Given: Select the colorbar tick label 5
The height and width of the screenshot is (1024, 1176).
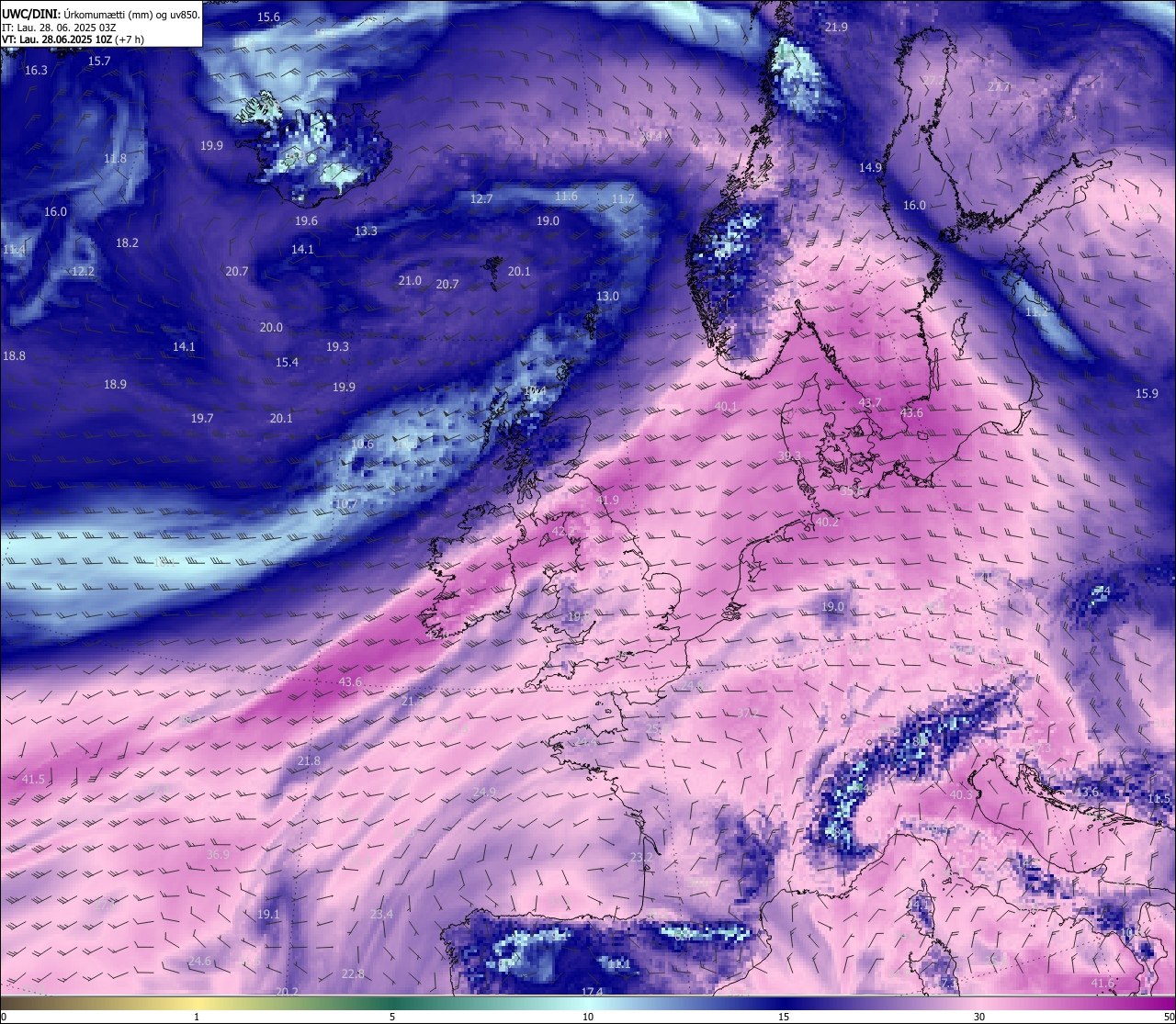Looking at the screenshot, I should (x=392, y=1017).
